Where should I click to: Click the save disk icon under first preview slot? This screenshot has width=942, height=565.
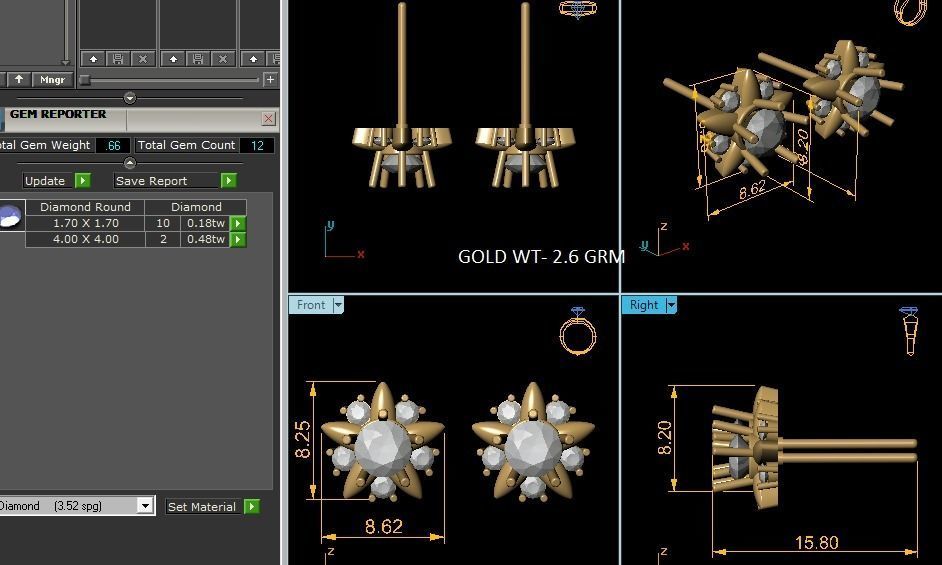[118, 59]
